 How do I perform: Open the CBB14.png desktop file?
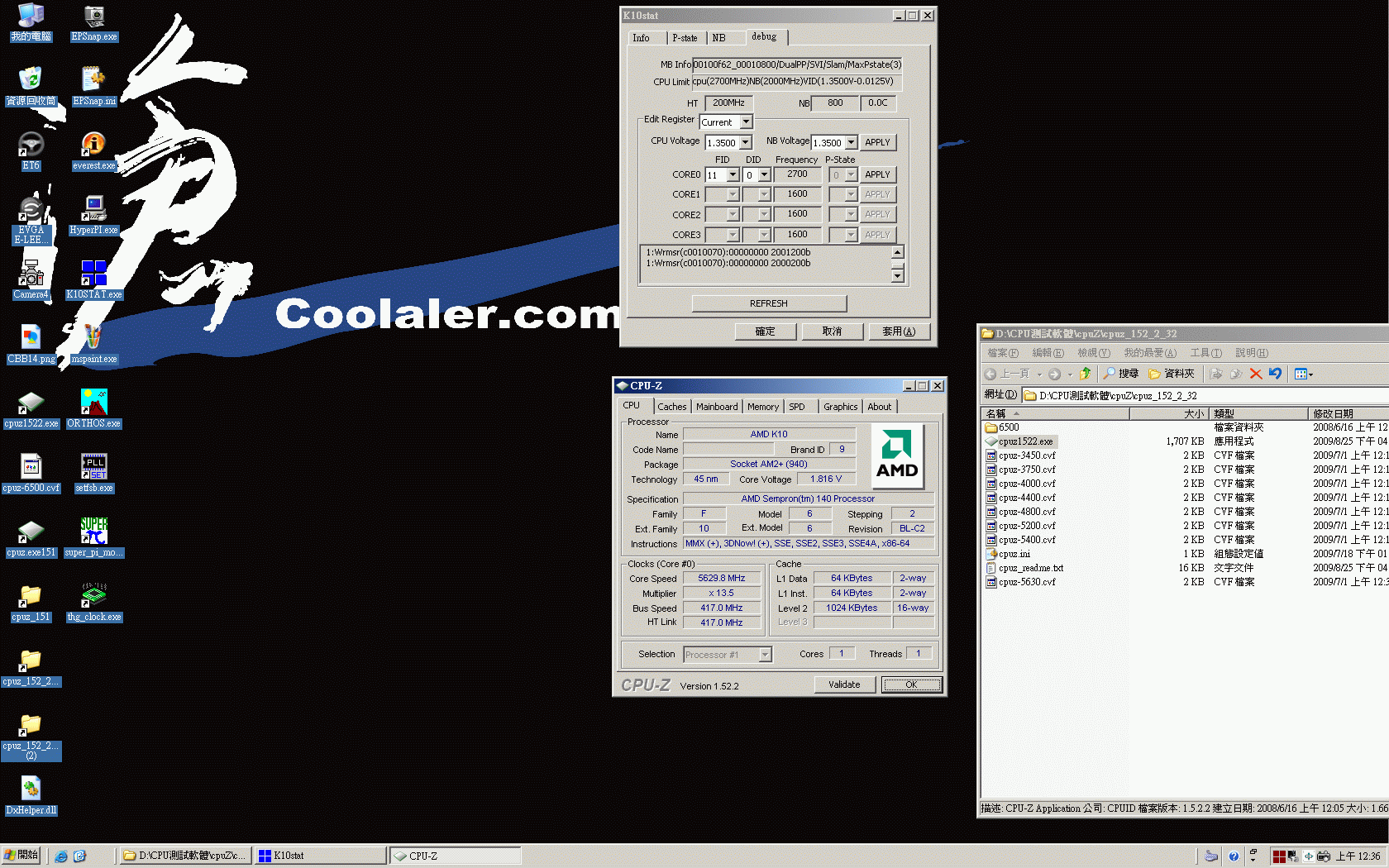tap(31, 345)
